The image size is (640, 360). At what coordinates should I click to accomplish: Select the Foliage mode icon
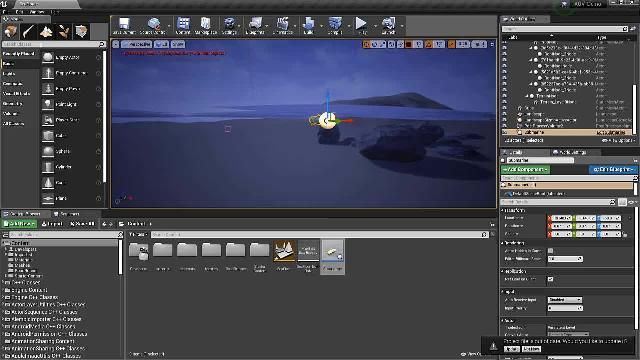64,31
